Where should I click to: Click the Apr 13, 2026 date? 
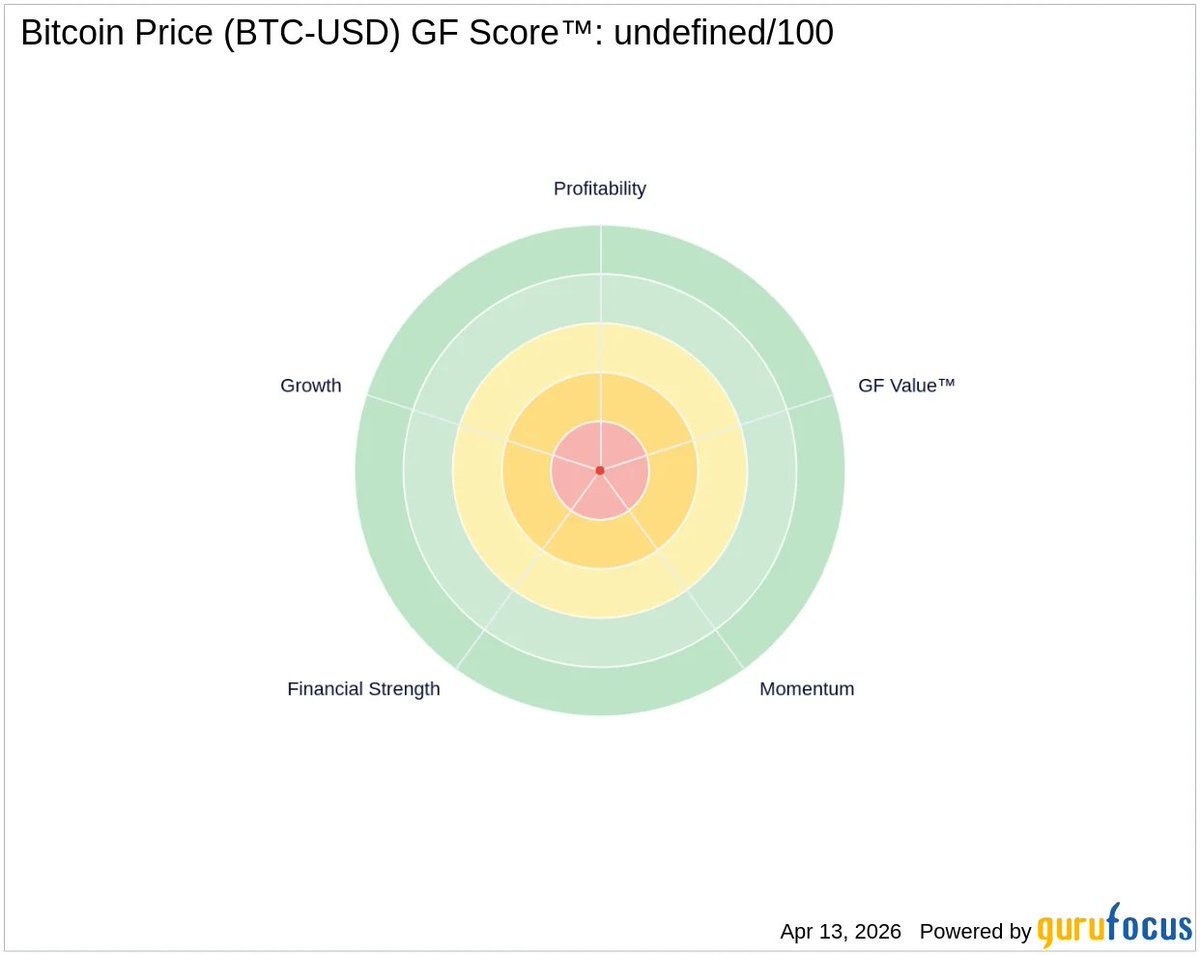pyautogui.click(x=840, y=931)
